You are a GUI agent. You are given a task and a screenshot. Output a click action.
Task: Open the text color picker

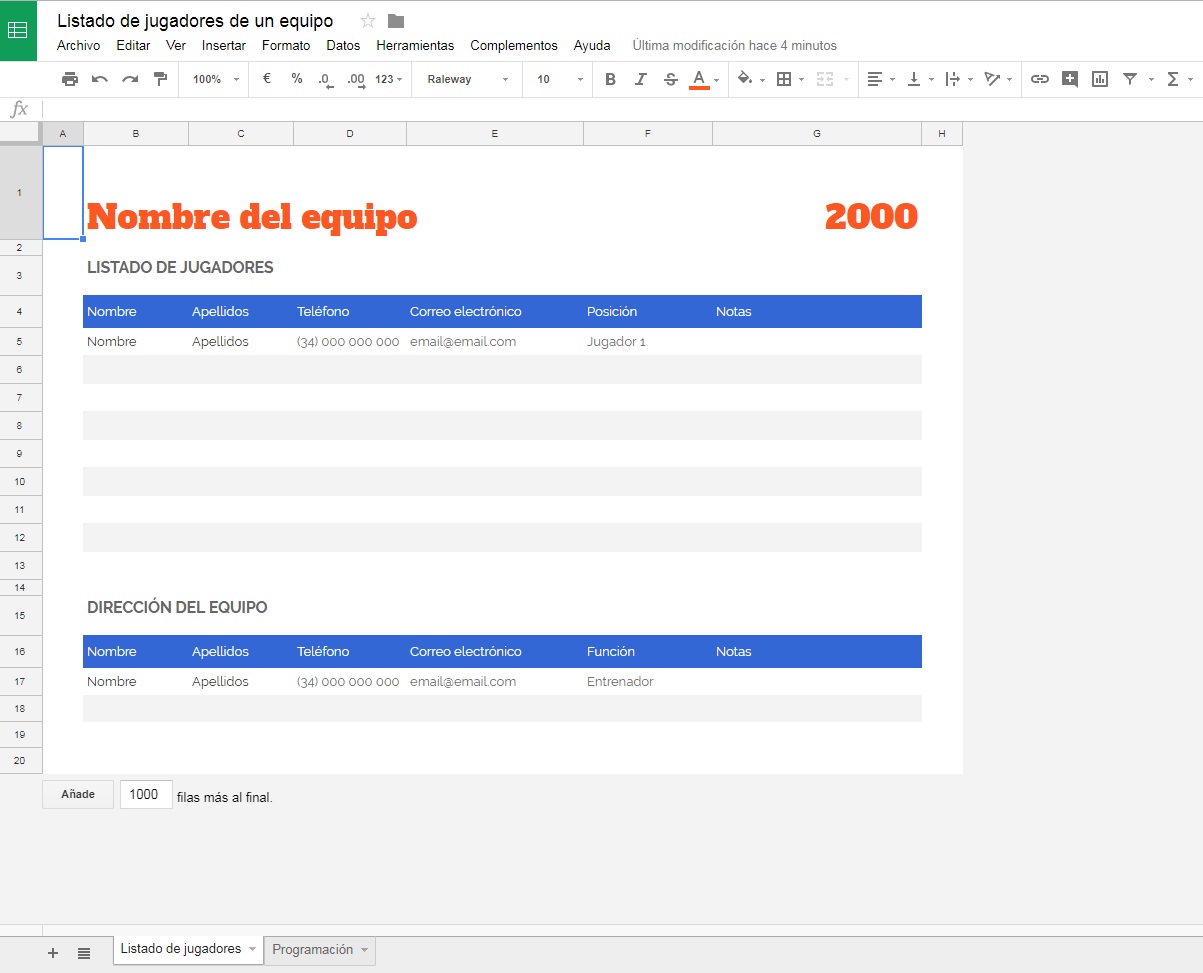coord(699,79)
